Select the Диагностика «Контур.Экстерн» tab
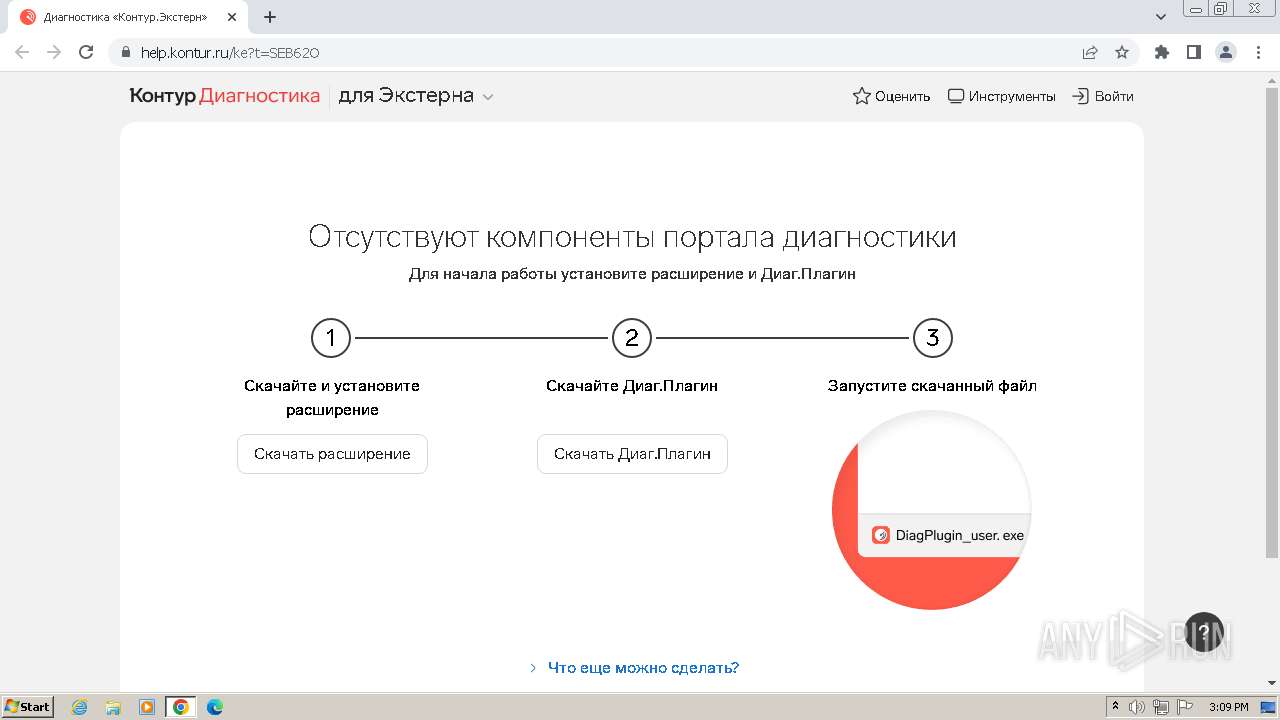 point(128,17)
